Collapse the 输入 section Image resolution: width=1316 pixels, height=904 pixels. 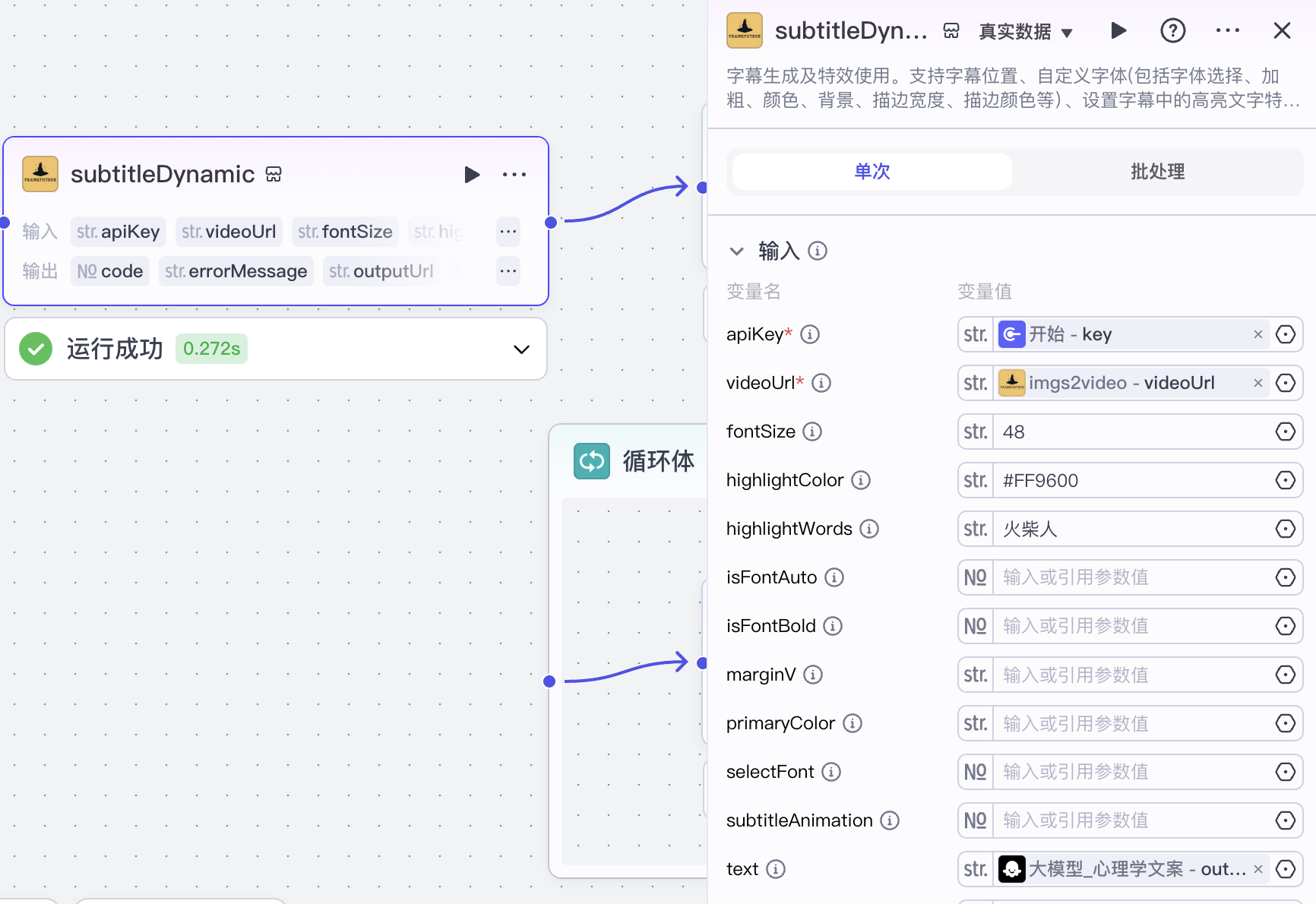(736, 251)
